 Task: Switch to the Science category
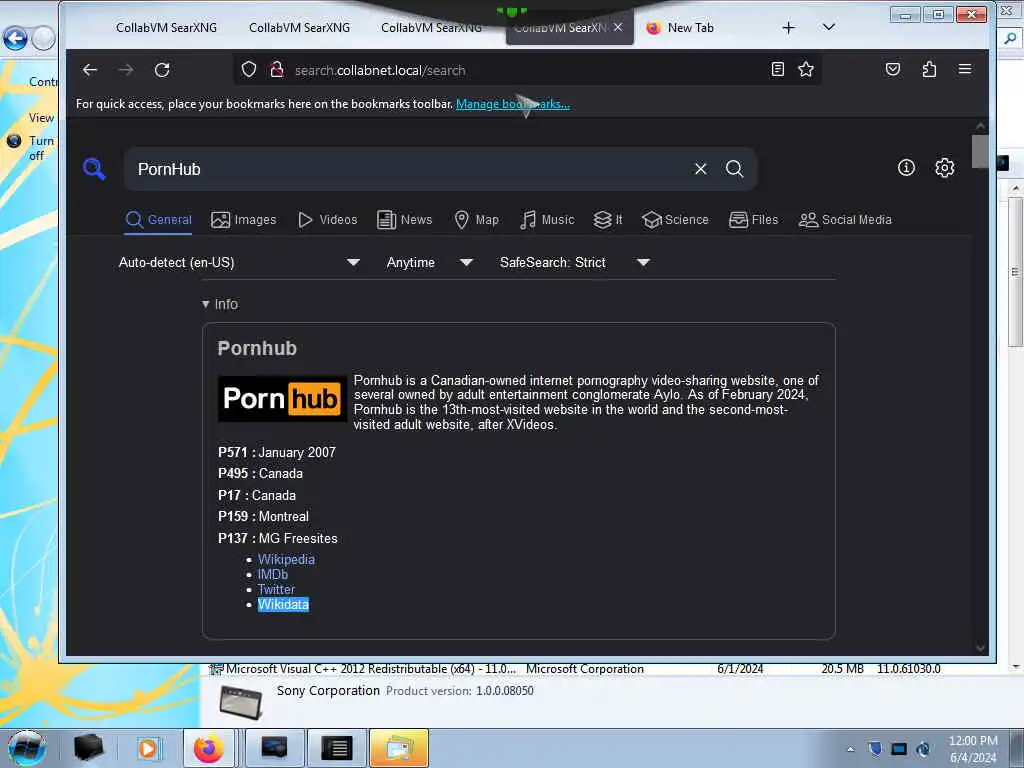tap(675, 220)
